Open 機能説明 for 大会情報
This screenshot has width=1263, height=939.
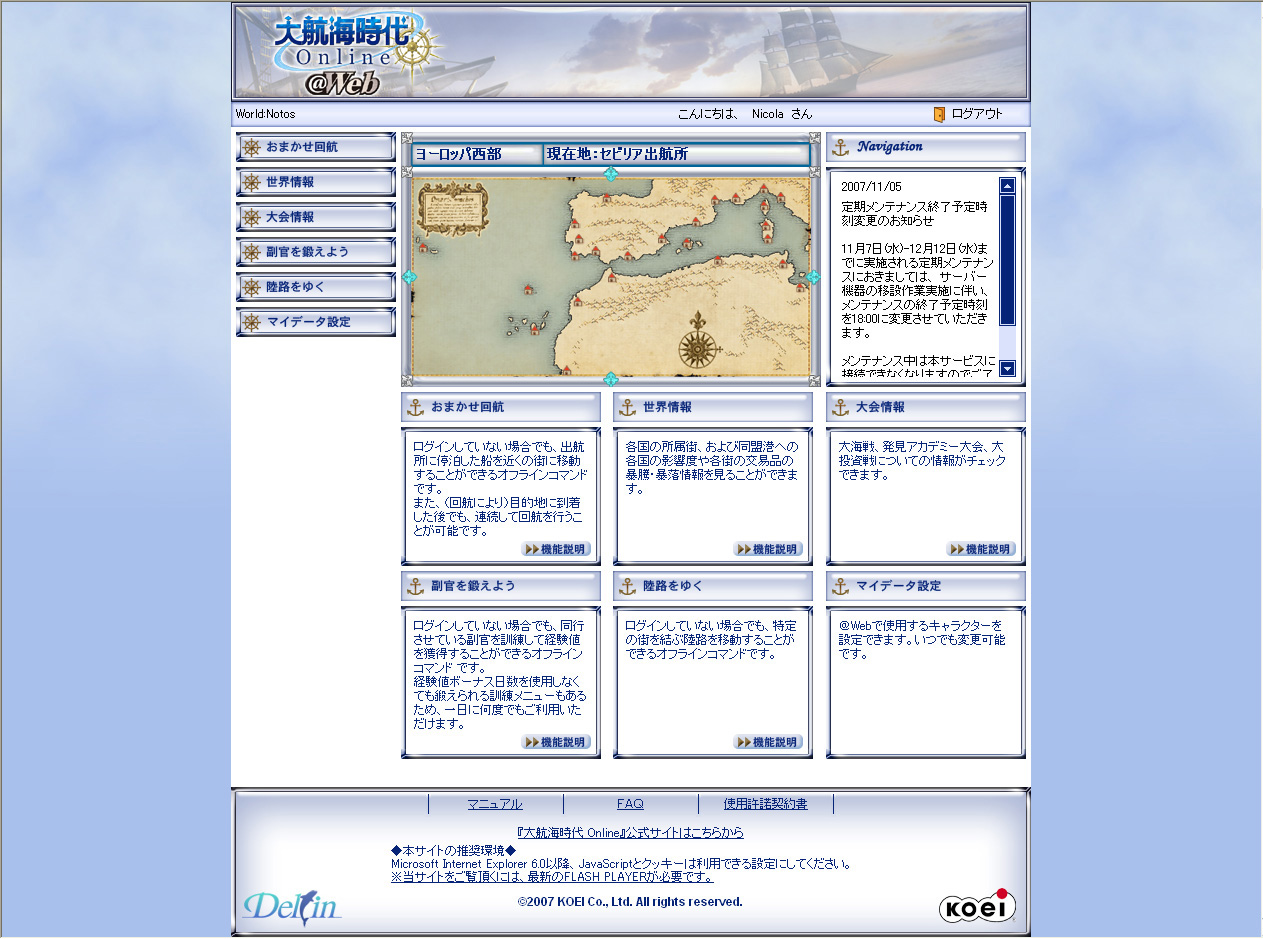click(x=982, y=549)
